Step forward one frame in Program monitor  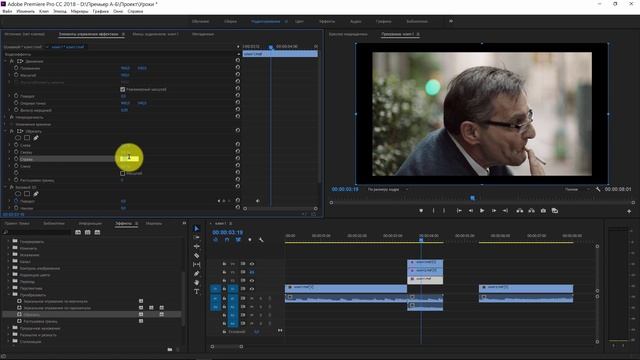point(493,211)
